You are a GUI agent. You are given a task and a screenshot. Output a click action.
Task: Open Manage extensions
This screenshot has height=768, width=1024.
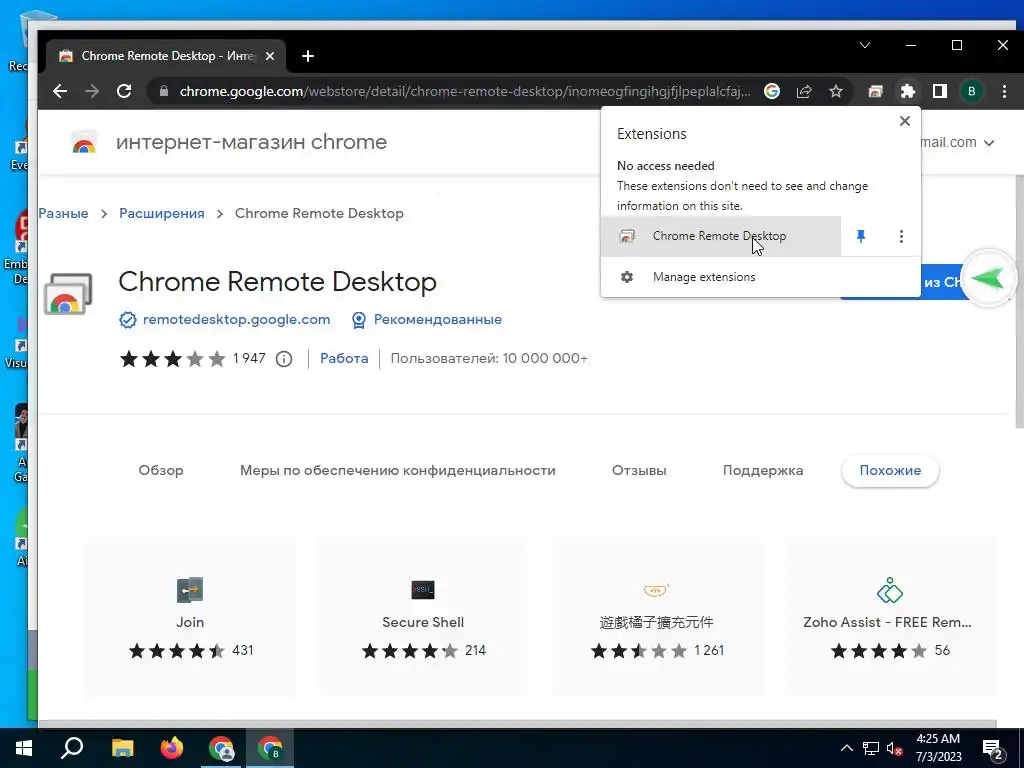pos(761,277)
